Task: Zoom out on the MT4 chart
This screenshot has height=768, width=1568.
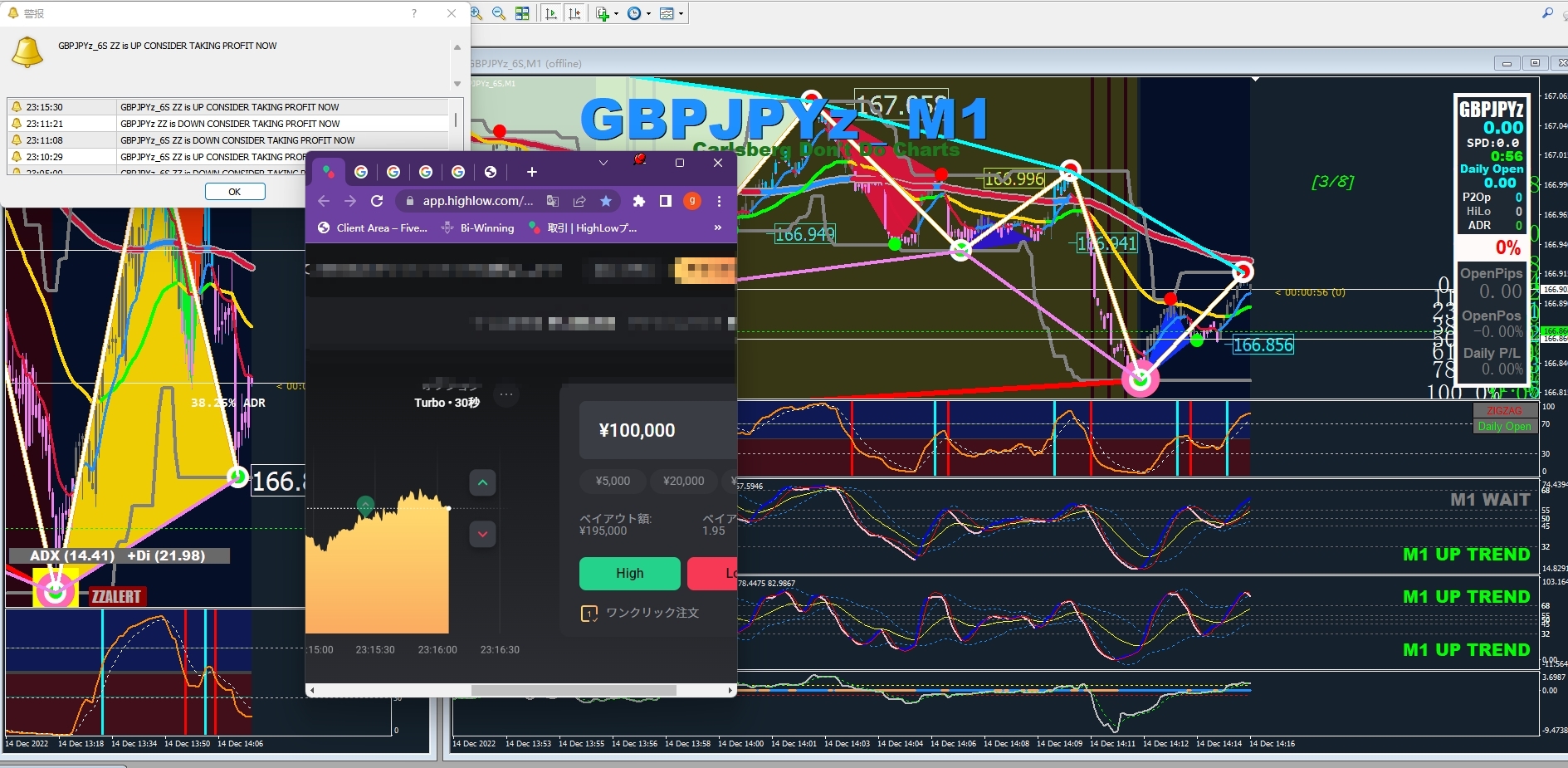Action: (x=499, y=13)
